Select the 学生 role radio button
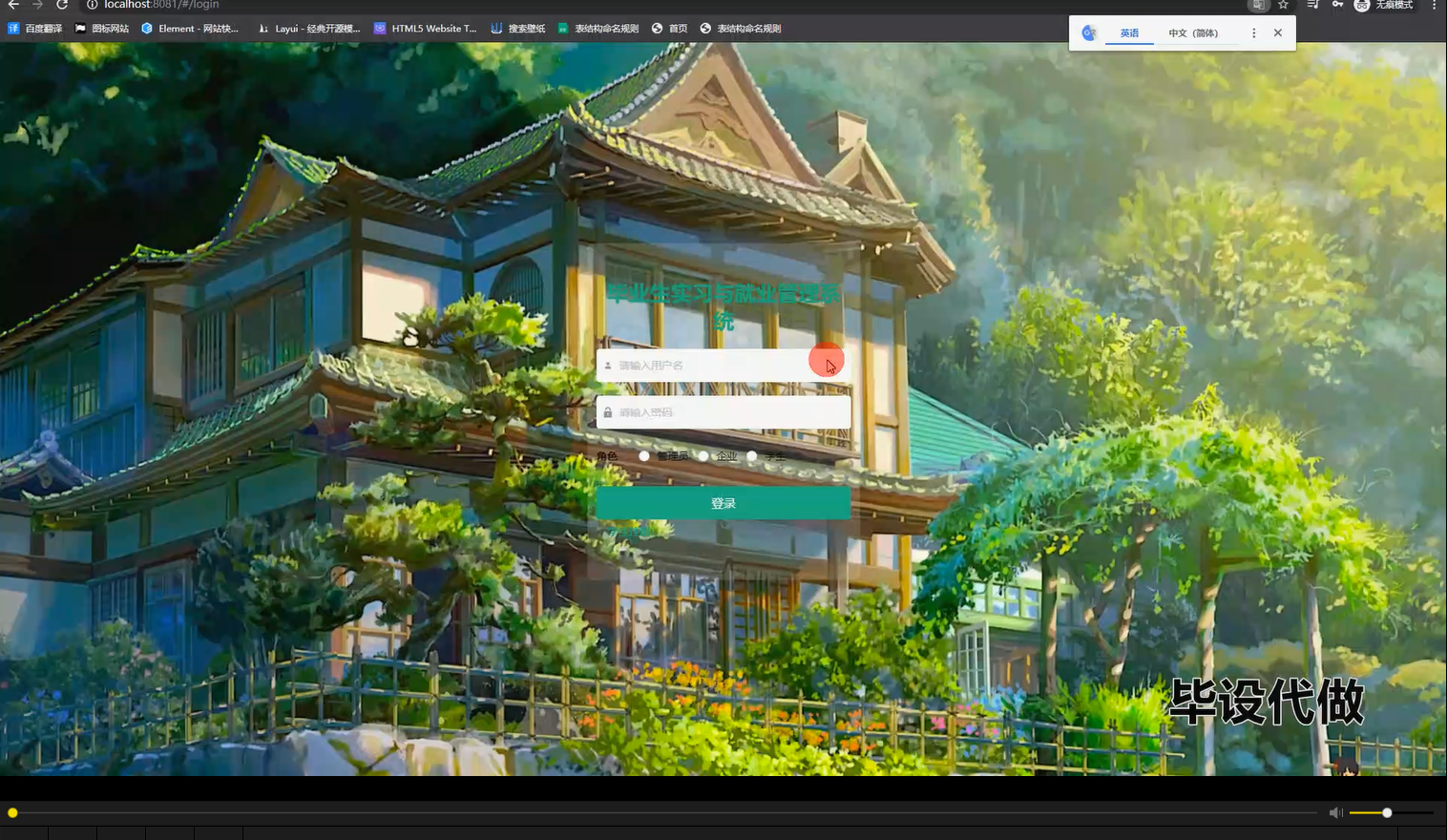 pyautogui.click(x=752, y=456)
